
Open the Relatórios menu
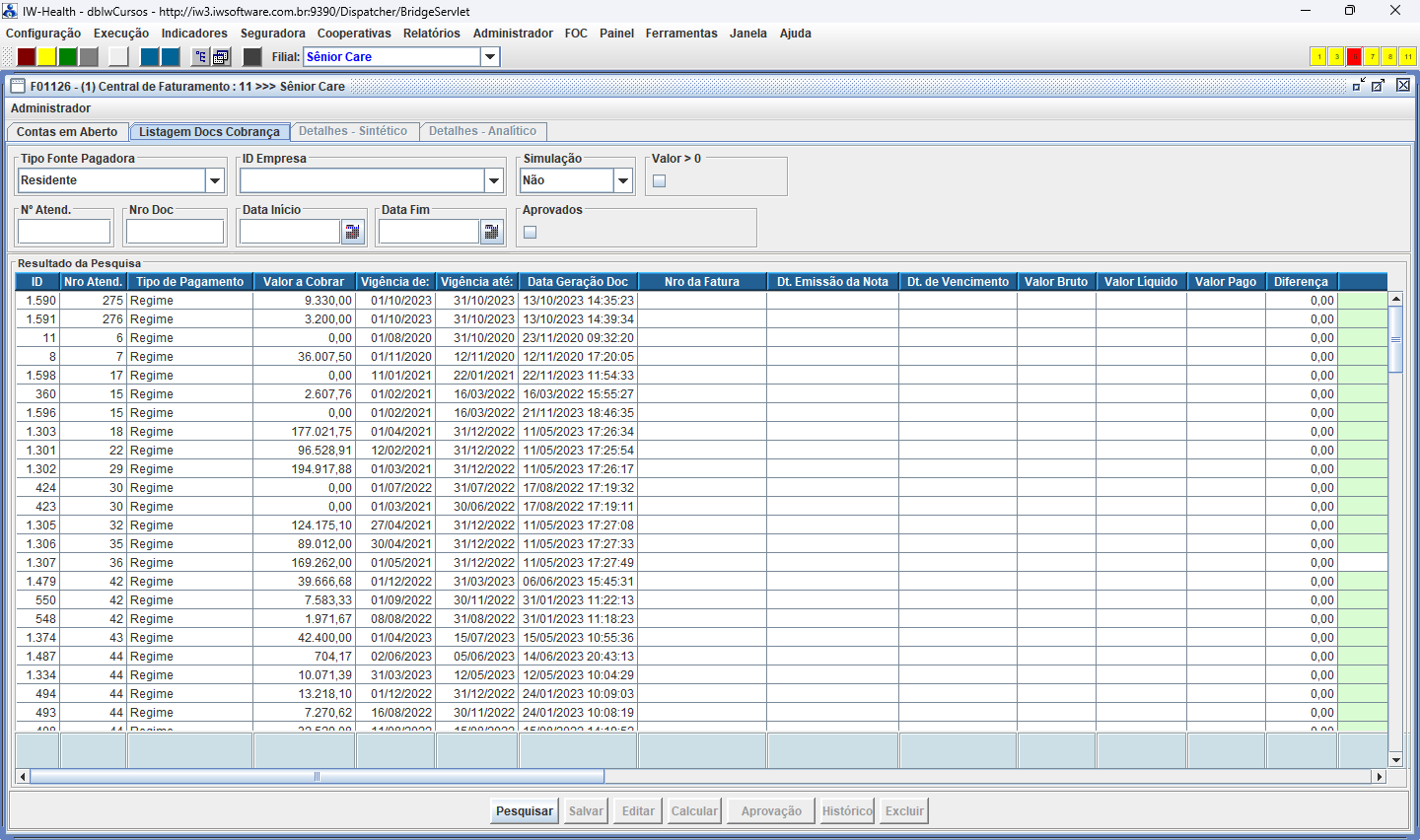[432, 34]
